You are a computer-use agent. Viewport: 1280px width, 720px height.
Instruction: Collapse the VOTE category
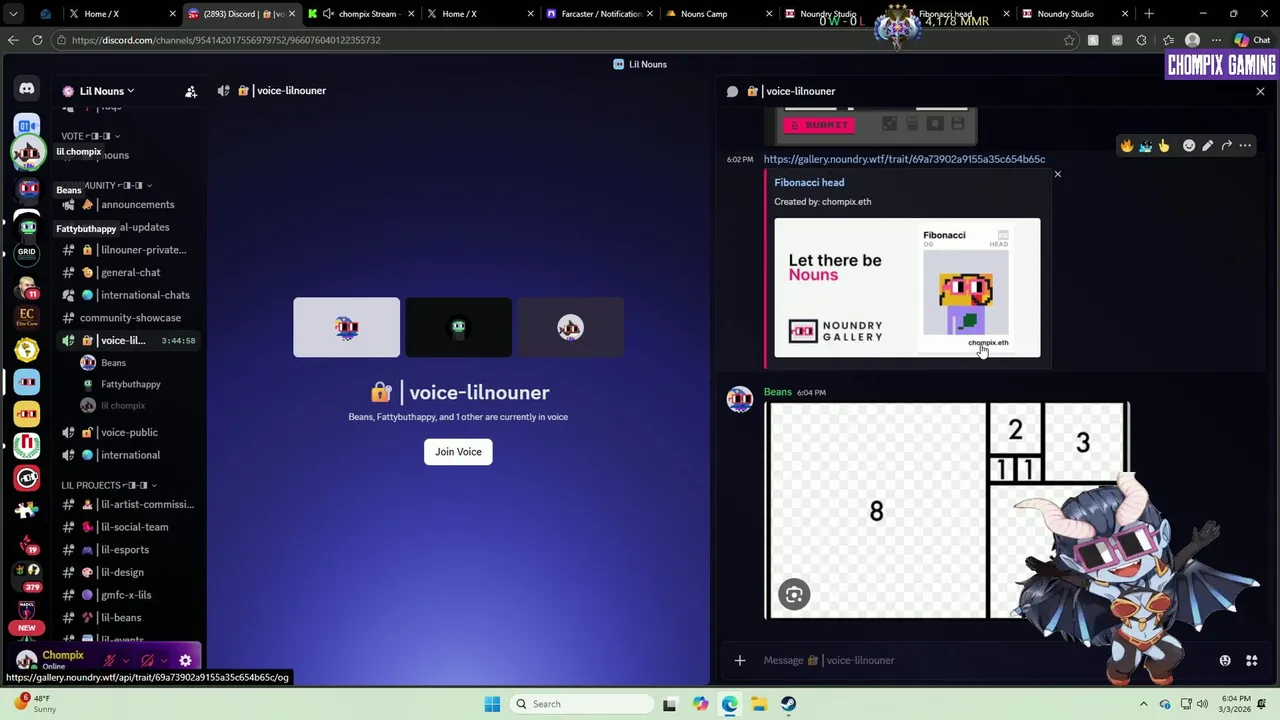(x=91, y=136)
